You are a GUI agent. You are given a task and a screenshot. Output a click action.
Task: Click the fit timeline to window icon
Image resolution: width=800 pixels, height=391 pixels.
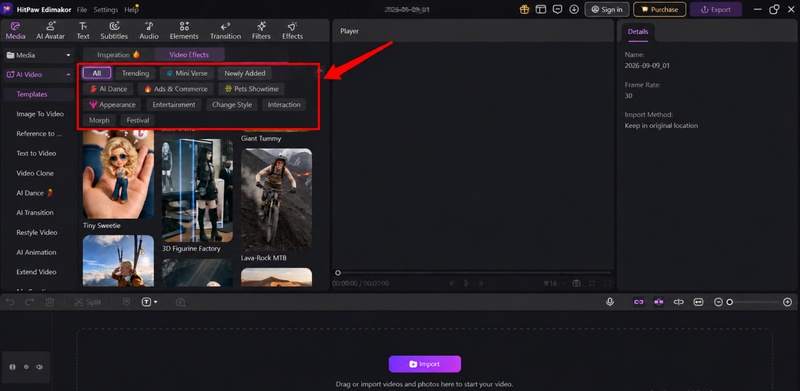pos(698,302)
